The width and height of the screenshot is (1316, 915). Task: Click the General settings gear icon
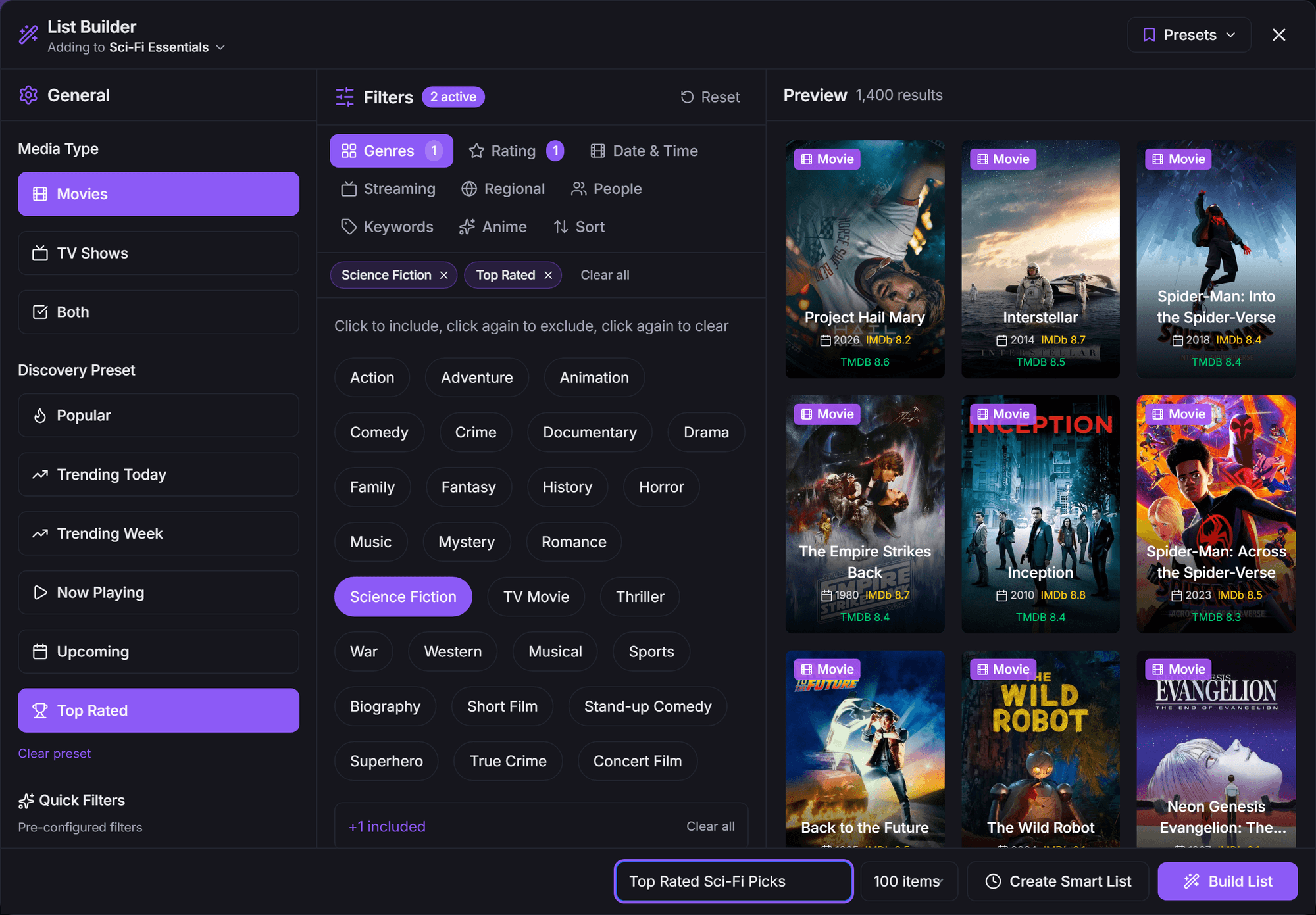[x=28, y=95]
